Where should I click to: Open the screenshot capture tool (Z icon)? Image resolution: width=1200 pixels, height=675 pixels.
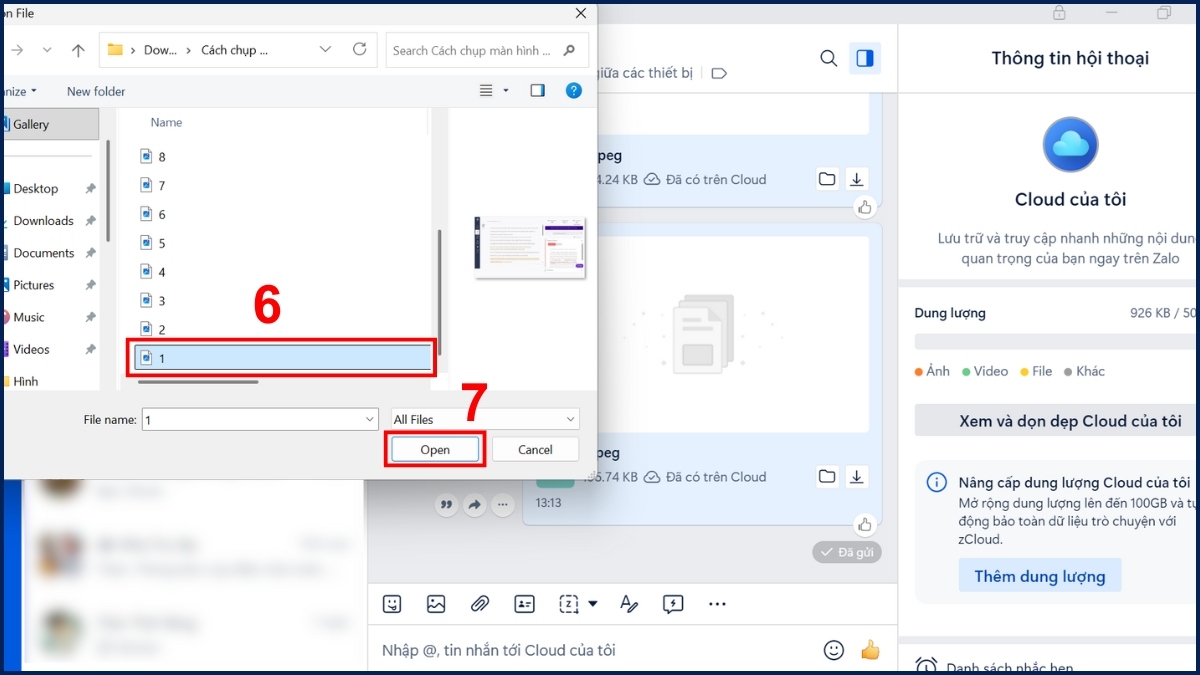[x=570, y=604]
